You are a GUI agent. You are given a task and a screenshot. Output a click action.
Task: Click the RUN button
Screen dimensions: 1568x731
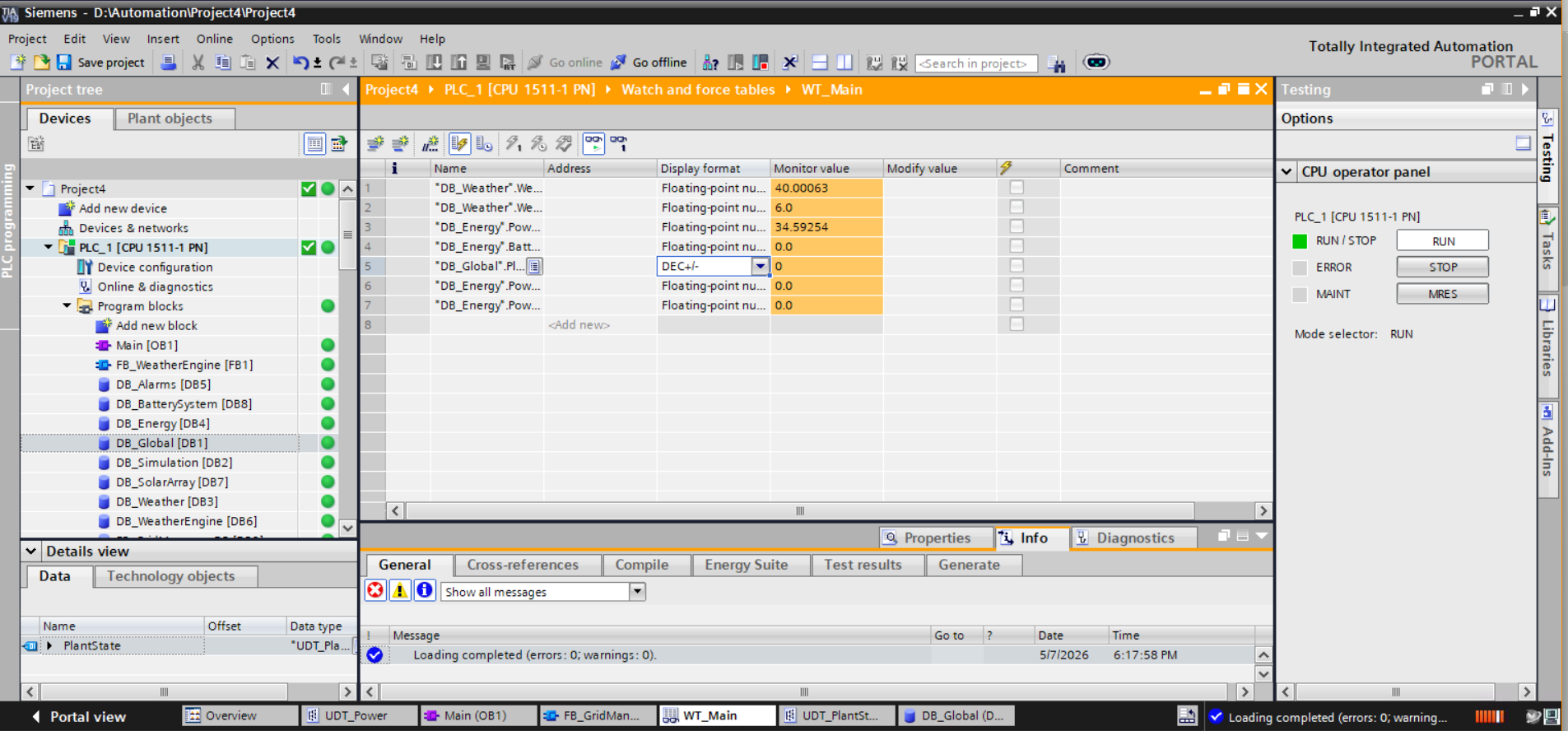pos(1442,240)
